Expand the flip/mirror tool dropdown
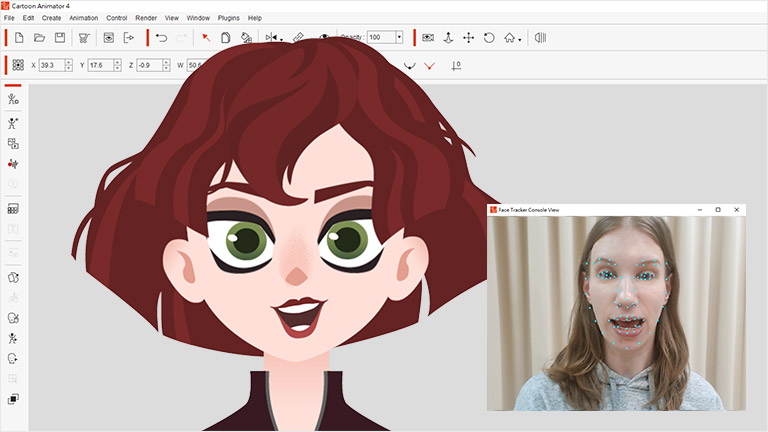 (282, 40)
